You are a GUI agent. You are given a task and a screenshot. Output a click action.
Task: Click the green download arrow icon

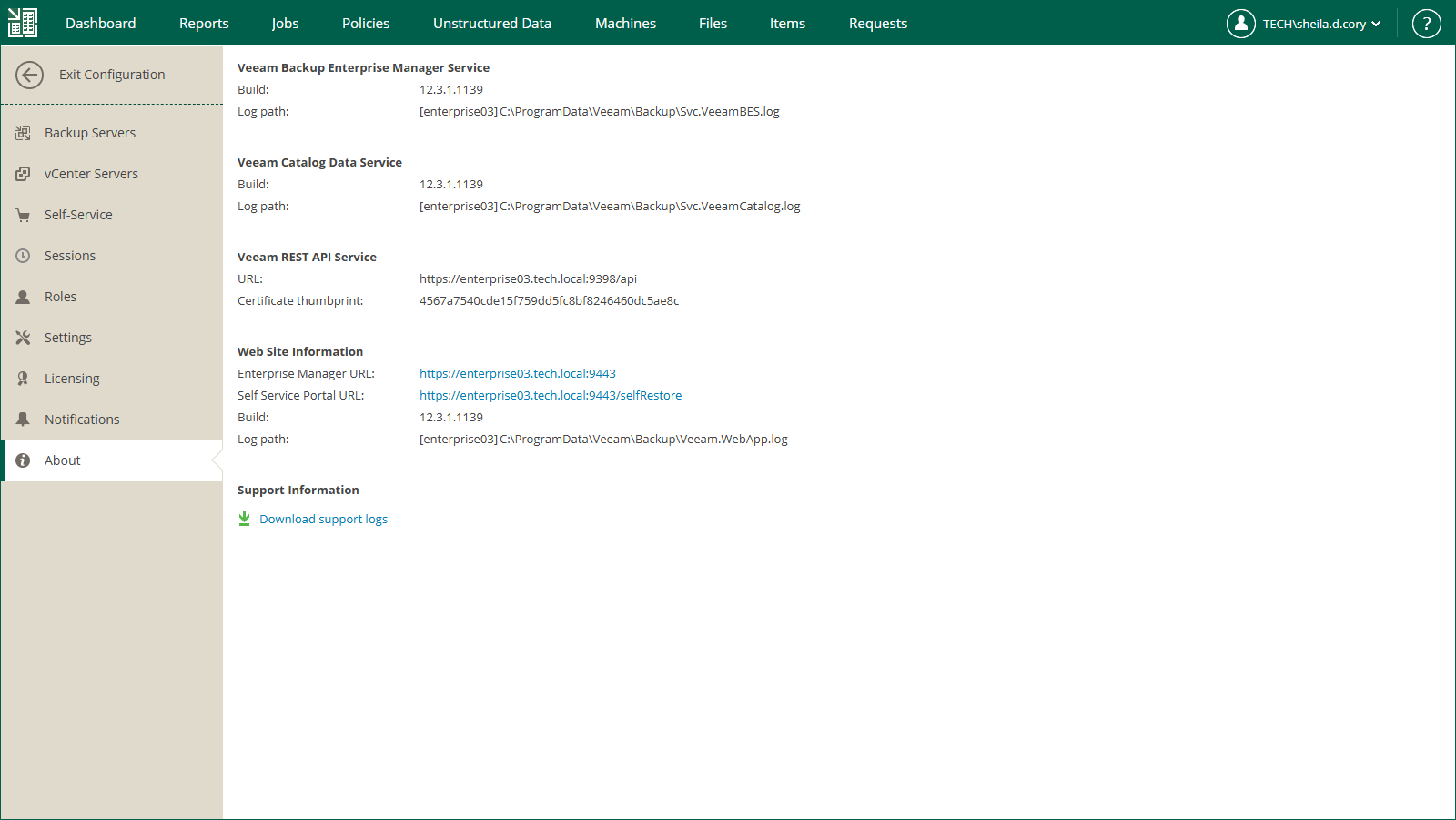[x=244, y=519]
